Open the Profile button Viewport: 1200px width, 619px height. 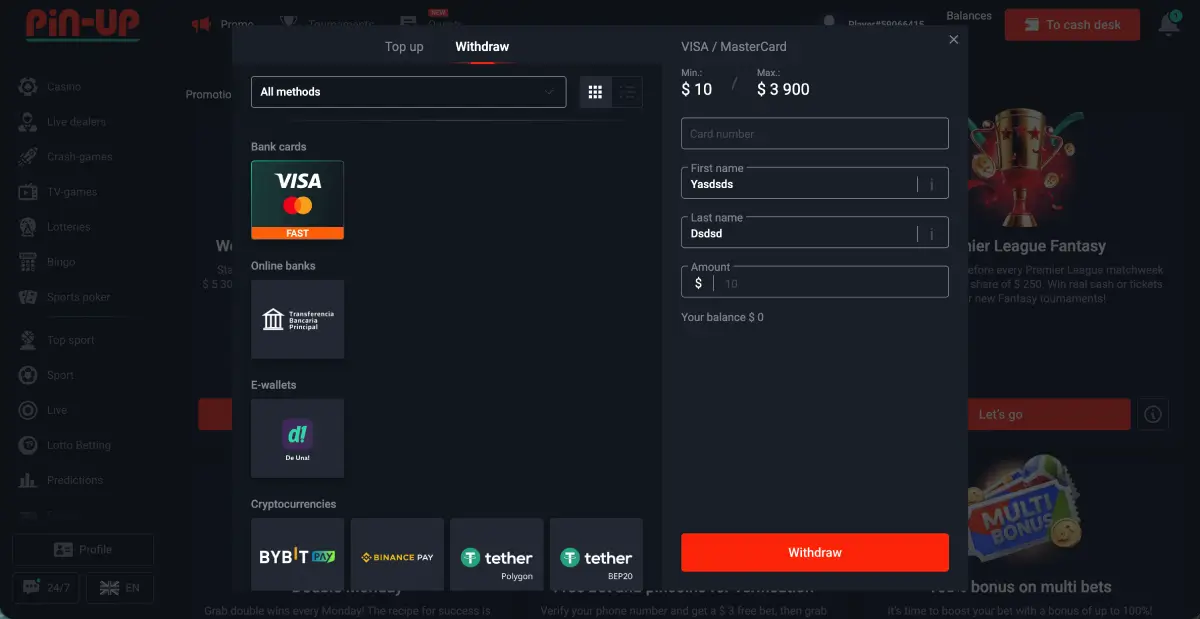click(x=83, y=549)
